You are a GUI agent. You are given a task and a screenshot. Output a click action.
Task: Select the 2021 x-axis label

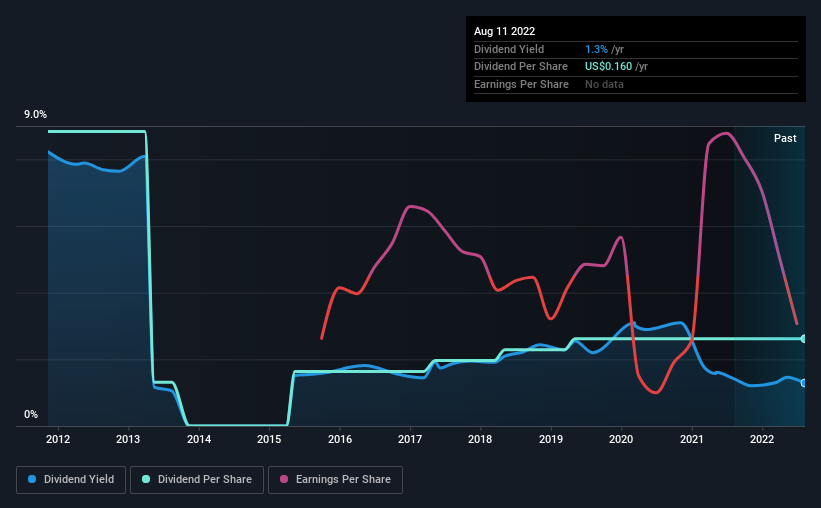pyautogui.click(x=692, y=439)
